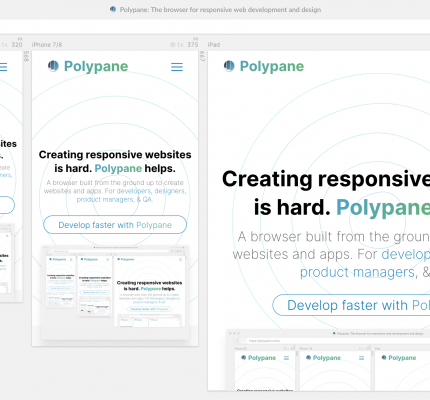Click the Polypane wordmark in iPhone 7/8 pane
Viewport: 430px width, 400px height.
pyautogui.click(x=96, y=66)
